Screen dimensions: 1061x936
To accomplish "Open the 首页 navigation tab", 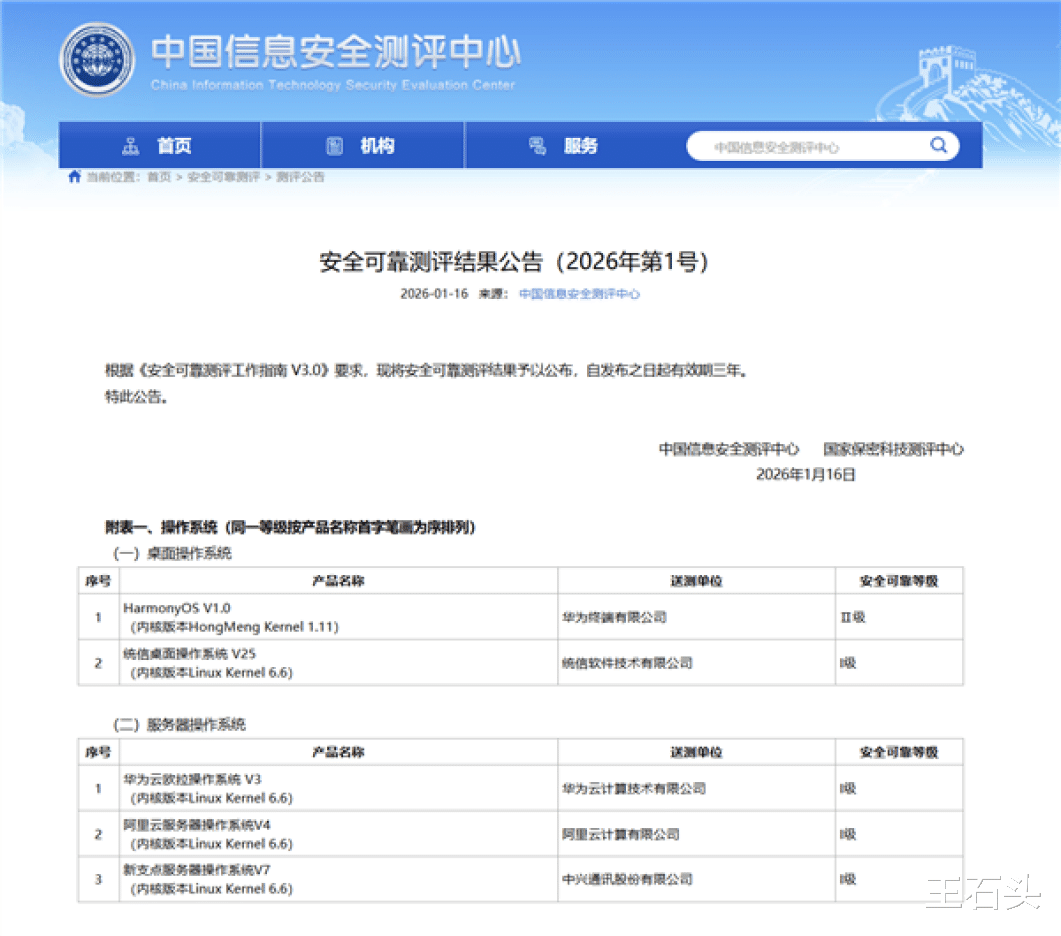I will coord(160,145).
